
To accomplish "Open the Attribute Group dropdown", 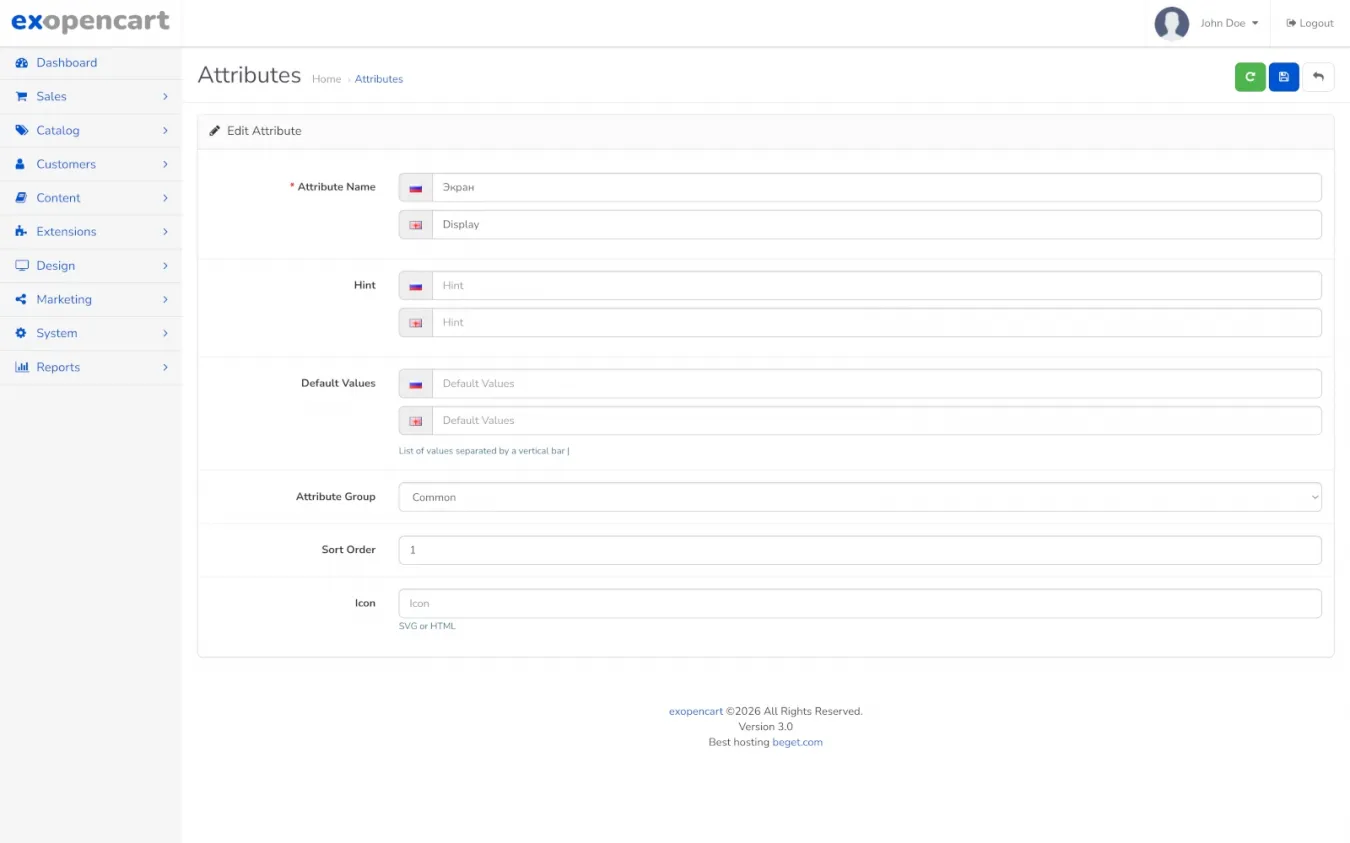I will coord(859,497).
